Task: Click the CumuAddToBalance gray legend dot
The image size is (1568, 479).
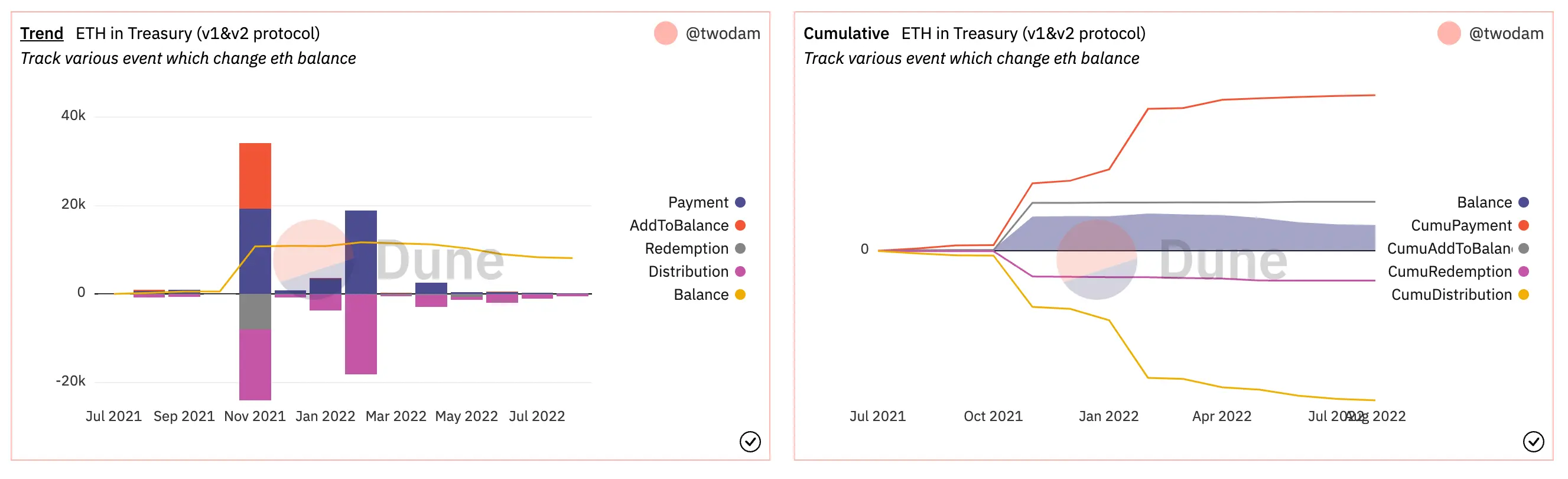Action: tap(1524, 248)
